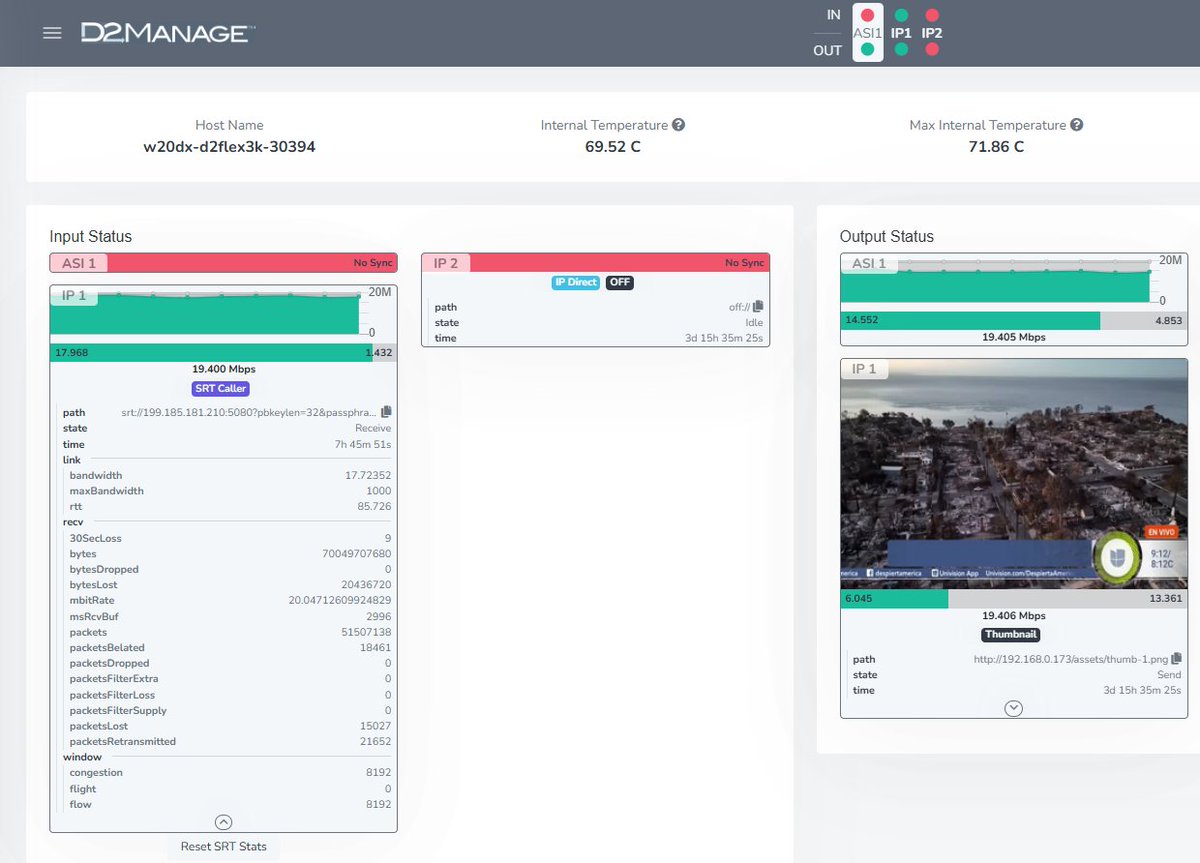Click the congestion row under window
The image size is (1200, 863).
tap(230, 772)
